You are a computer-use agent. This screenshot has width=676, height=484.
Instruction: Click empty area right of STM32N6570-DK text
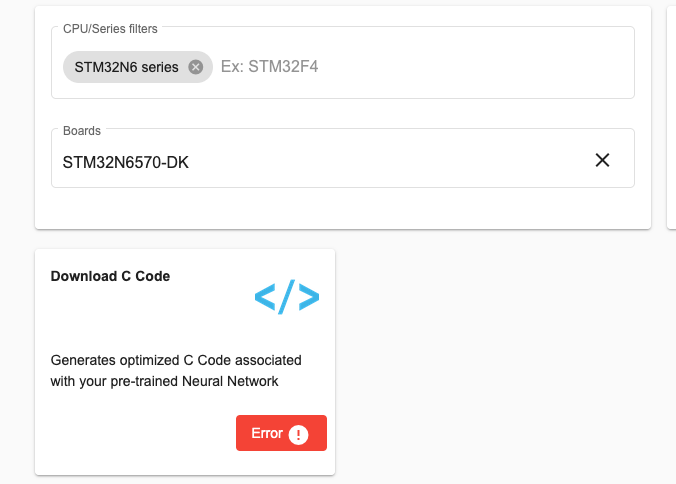coord(400,160)
